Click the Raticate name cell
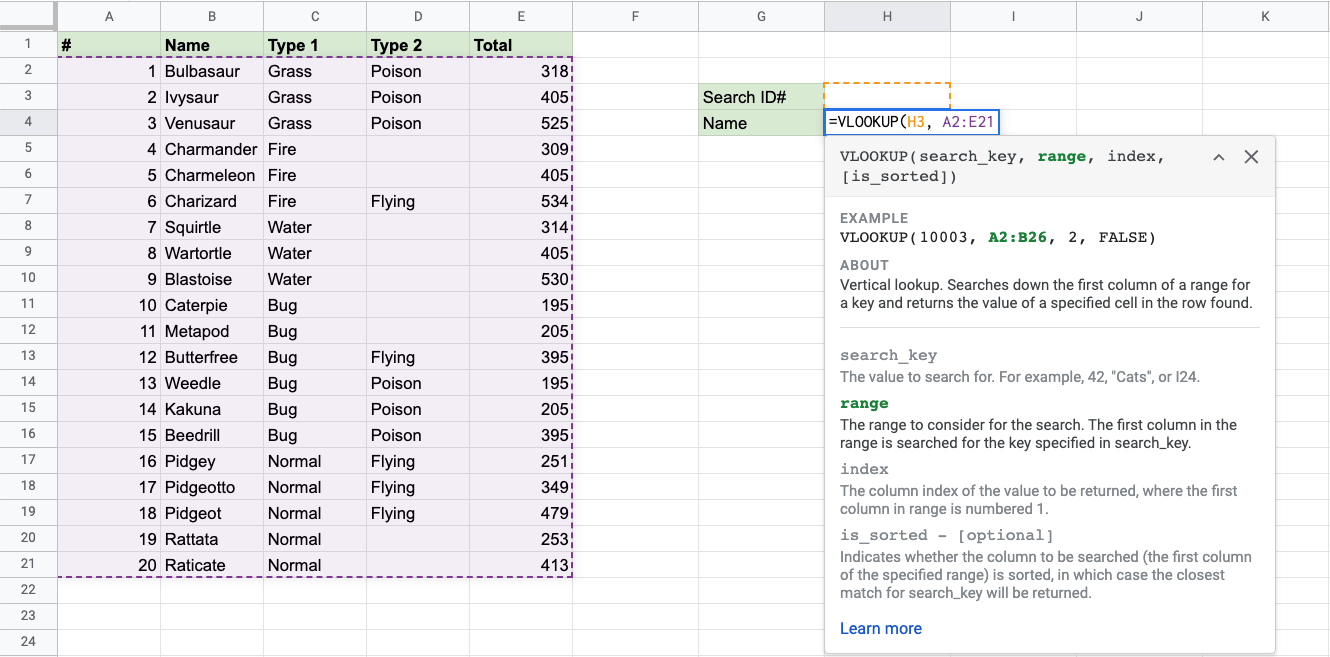1330x657 pixels. coord(211,565)
